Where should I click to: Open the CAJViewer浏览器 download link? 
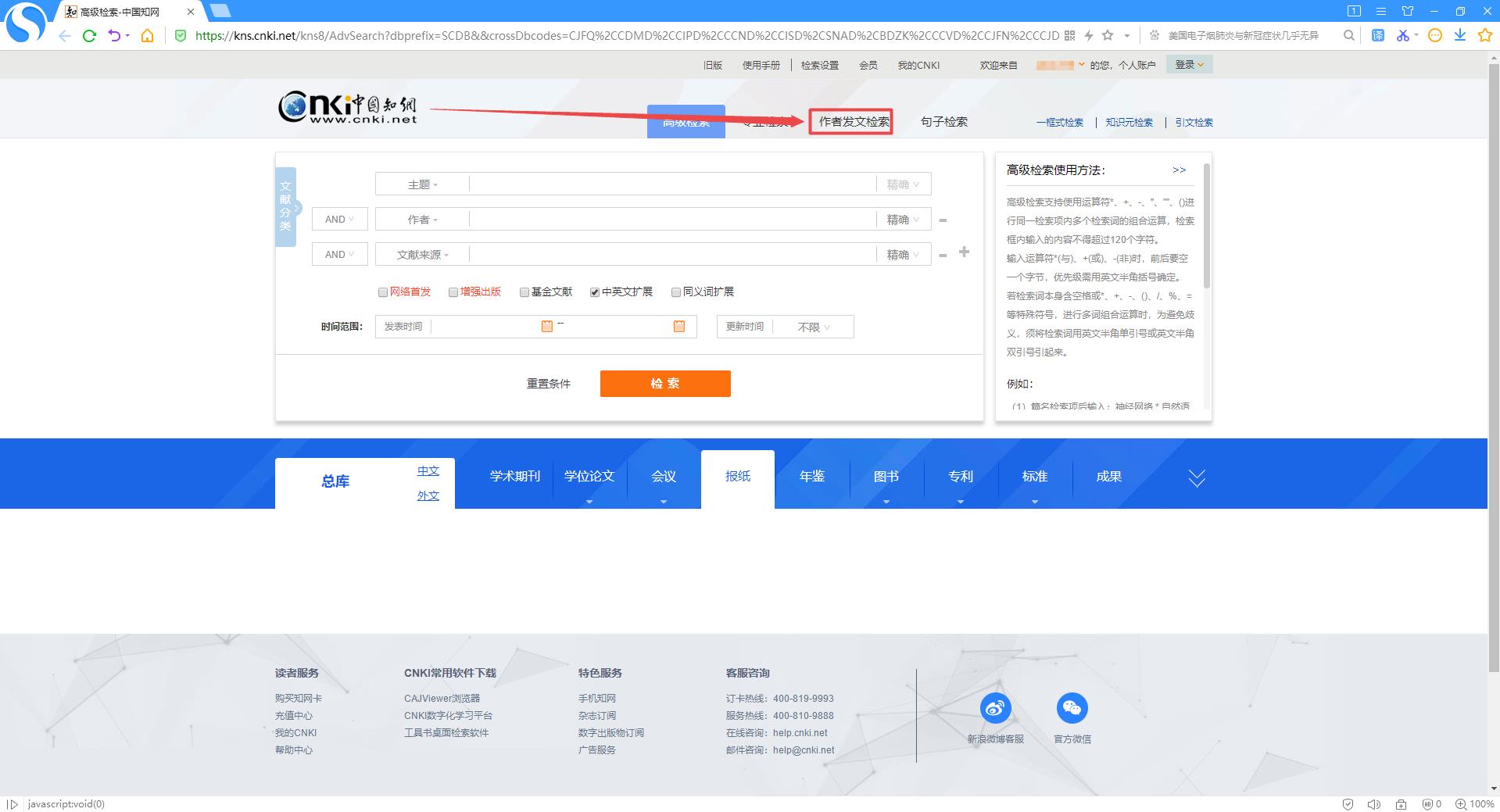coord(442,699)
